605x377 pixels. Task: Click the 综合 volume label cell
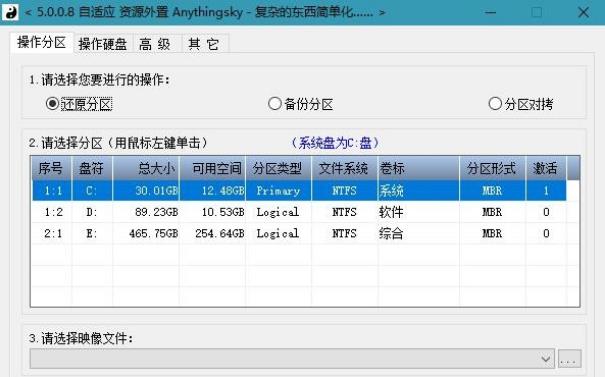[x=419, y=233]
